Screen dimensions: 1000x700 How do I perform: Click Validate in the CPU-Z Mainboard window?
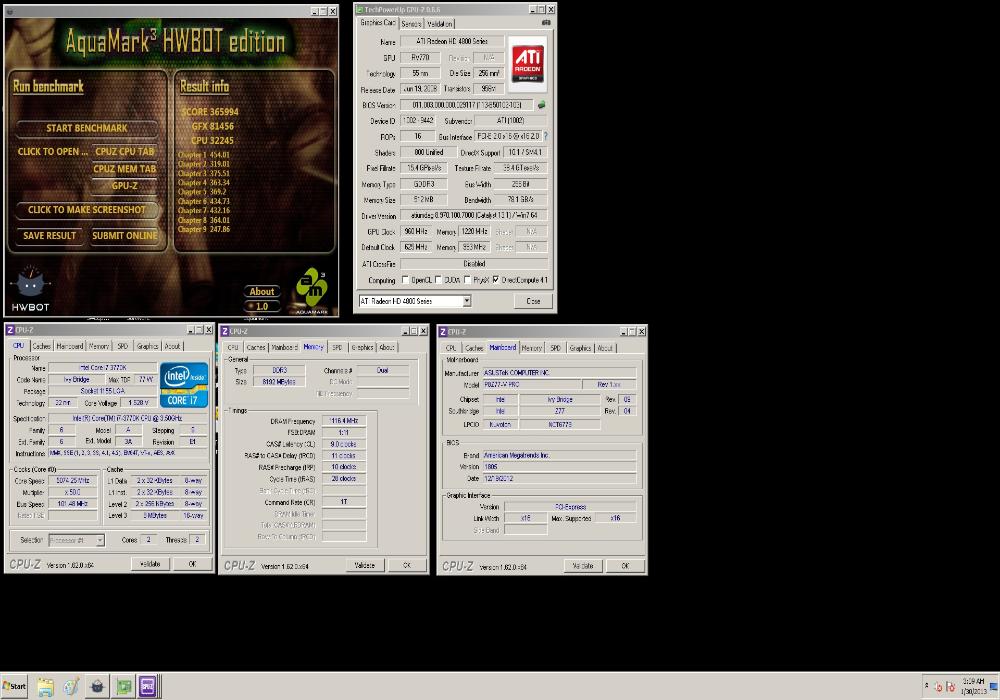(583, 566)
